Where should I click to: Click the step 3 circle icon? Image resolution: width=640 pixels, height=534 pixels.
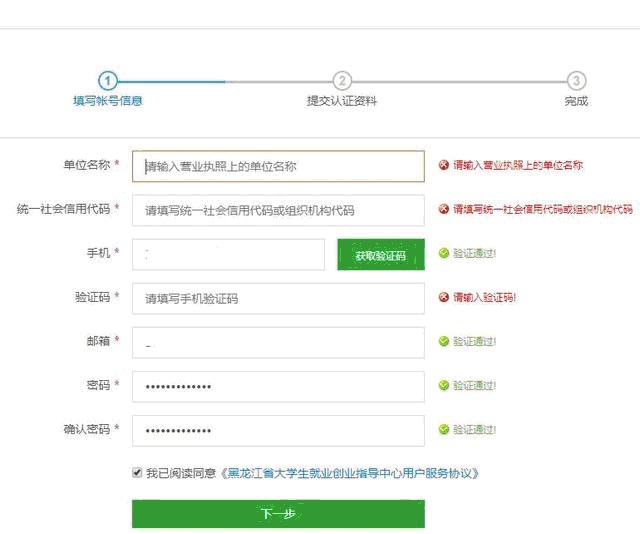tap(576, 81)
